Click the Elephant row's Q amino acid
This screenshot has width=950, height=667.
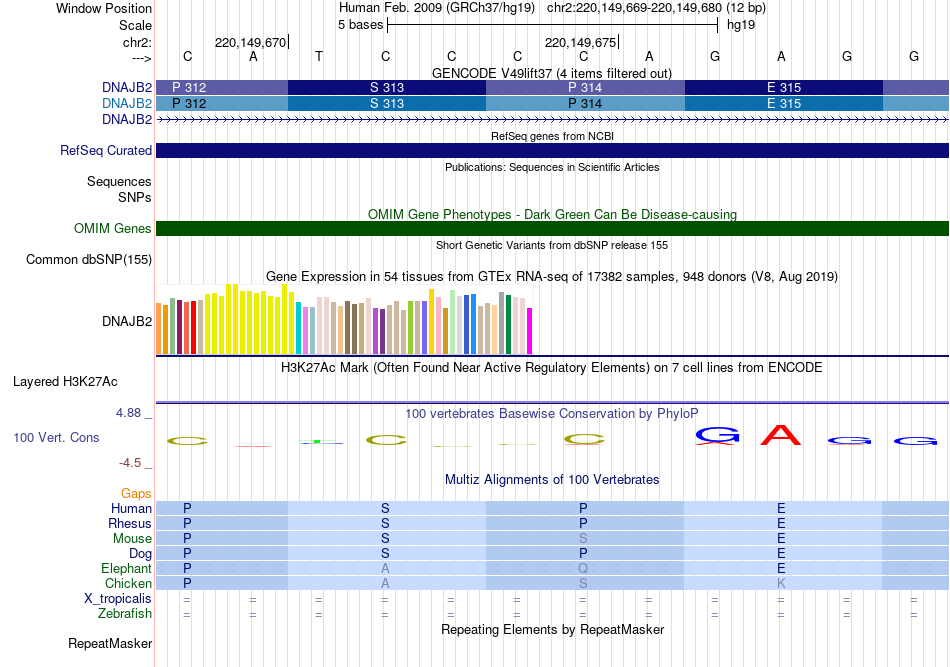[x=583, y=568]
